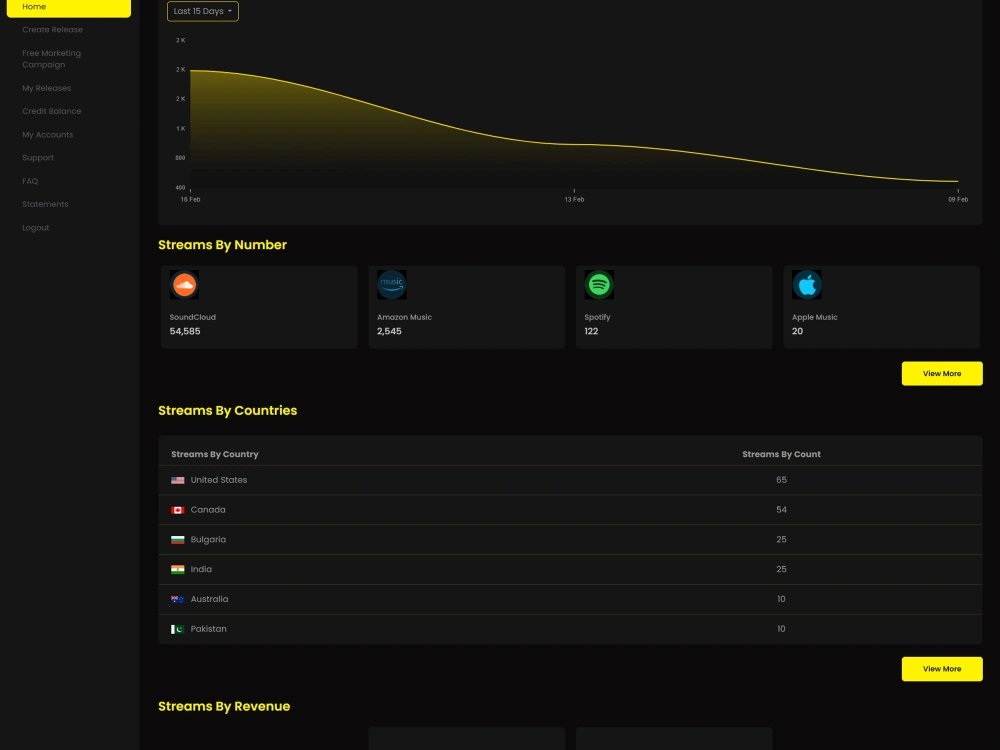Click the Apple Music logo icon
The width and height of the screenshot is (1000, 750).
pos(807,284)
